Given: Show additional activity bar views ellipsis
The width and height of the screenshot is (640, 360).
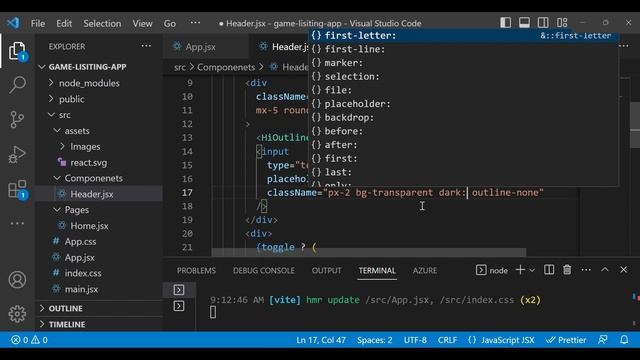Looking at the screenshot, I should 17,223.
